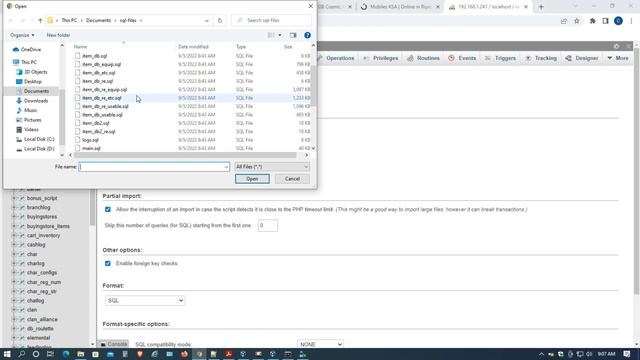The width and height of the screenshot is (640, 360).
Task: Open Chrome three-dot menu
Action: coord(631,21)
